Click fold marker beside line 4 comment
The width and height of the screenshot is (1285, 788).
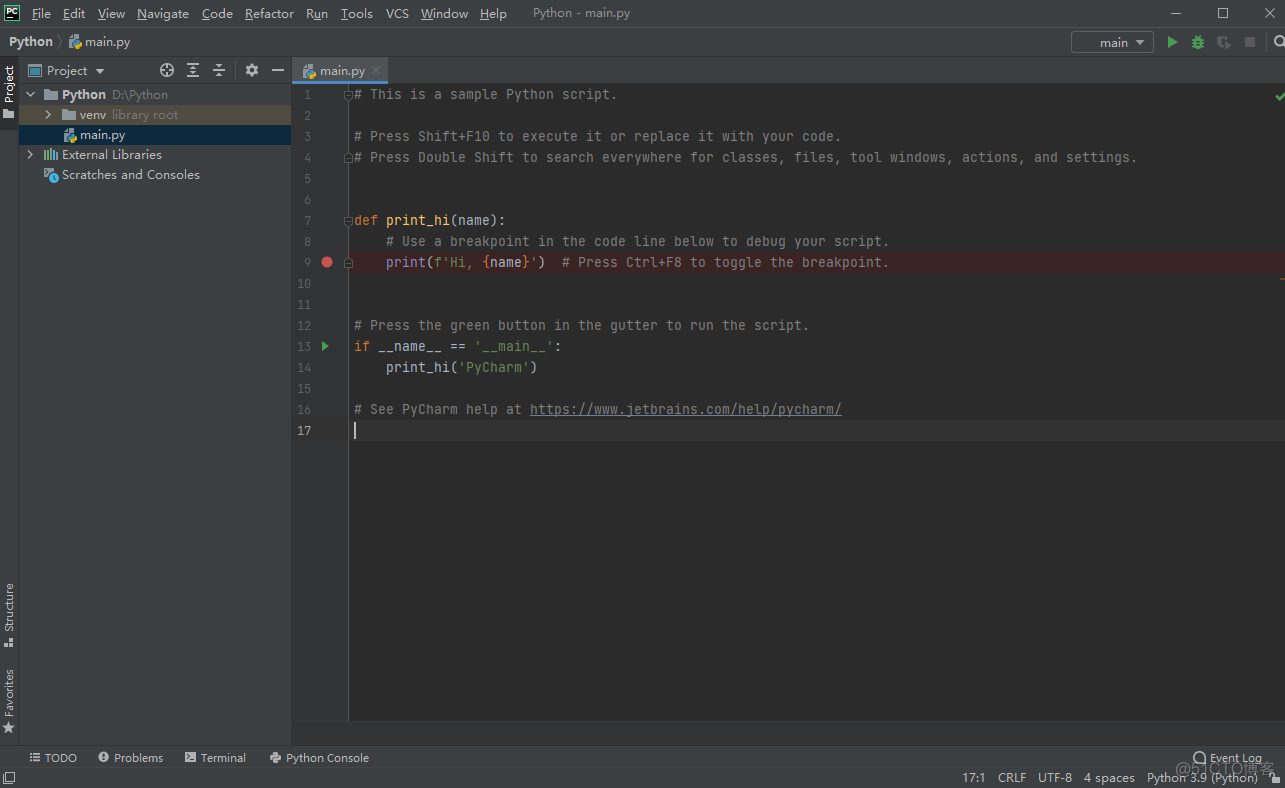click(348, 158)
